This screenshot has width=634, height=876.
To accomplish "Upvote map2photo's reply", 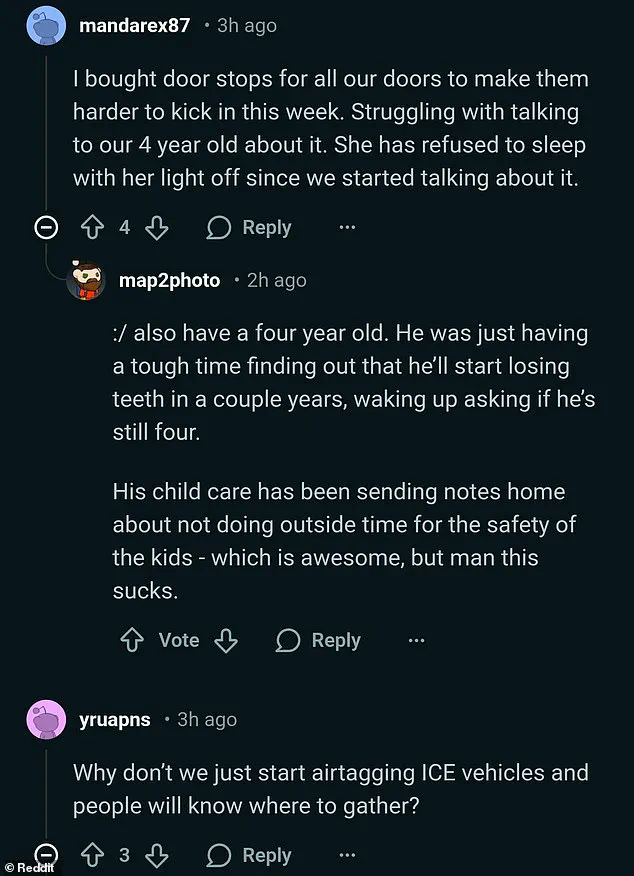I will point(131,640).
